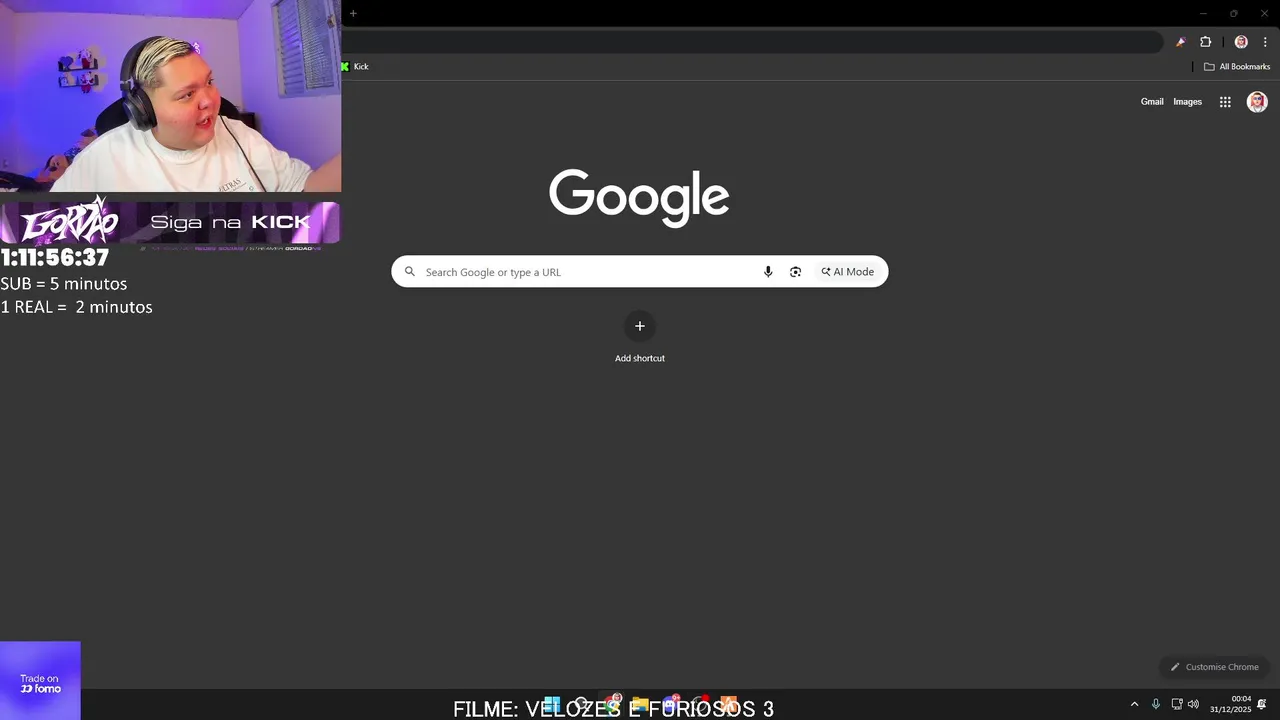
Task: Click the Google account avatar on page
Action: click(x=1257, y=102)
